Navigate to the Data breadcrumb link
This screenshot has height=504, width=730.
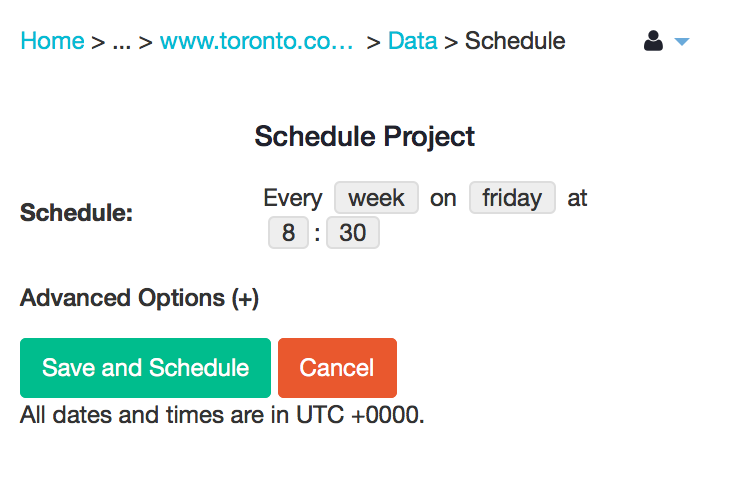pos(412,41)
